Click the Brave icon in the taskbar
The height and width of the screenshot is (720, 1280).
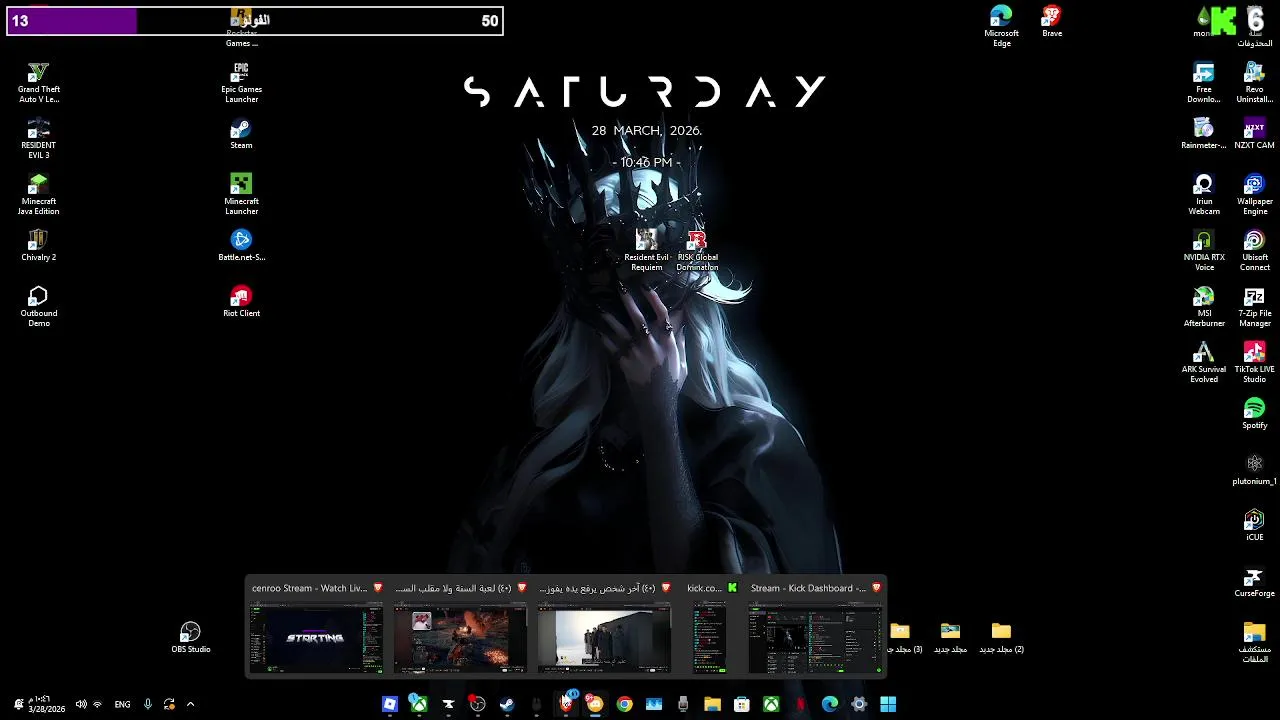click(x=566, y=704)
